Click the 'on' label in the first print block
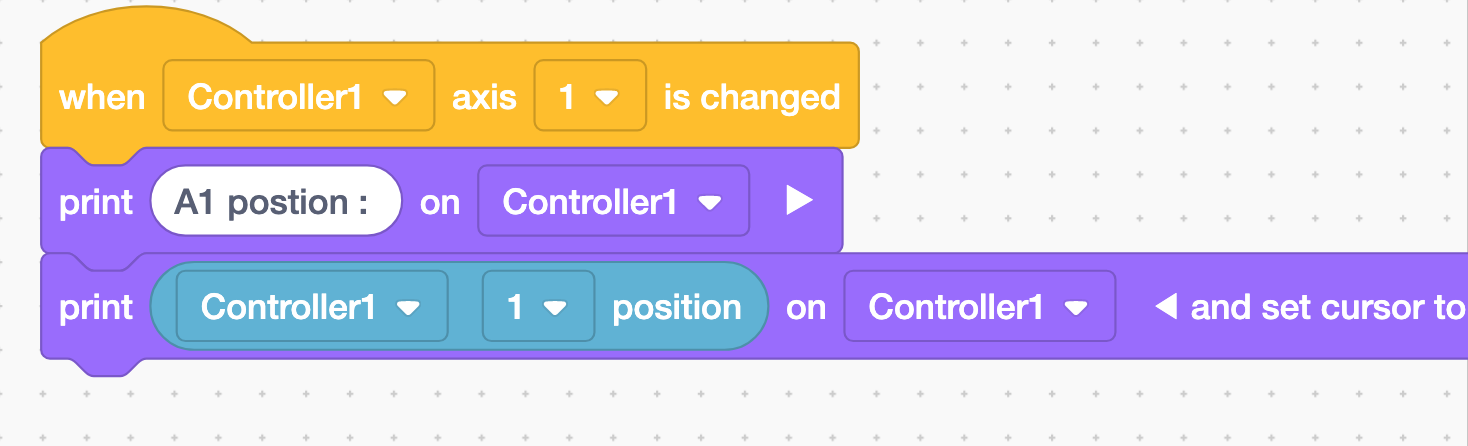 point(440,202)
